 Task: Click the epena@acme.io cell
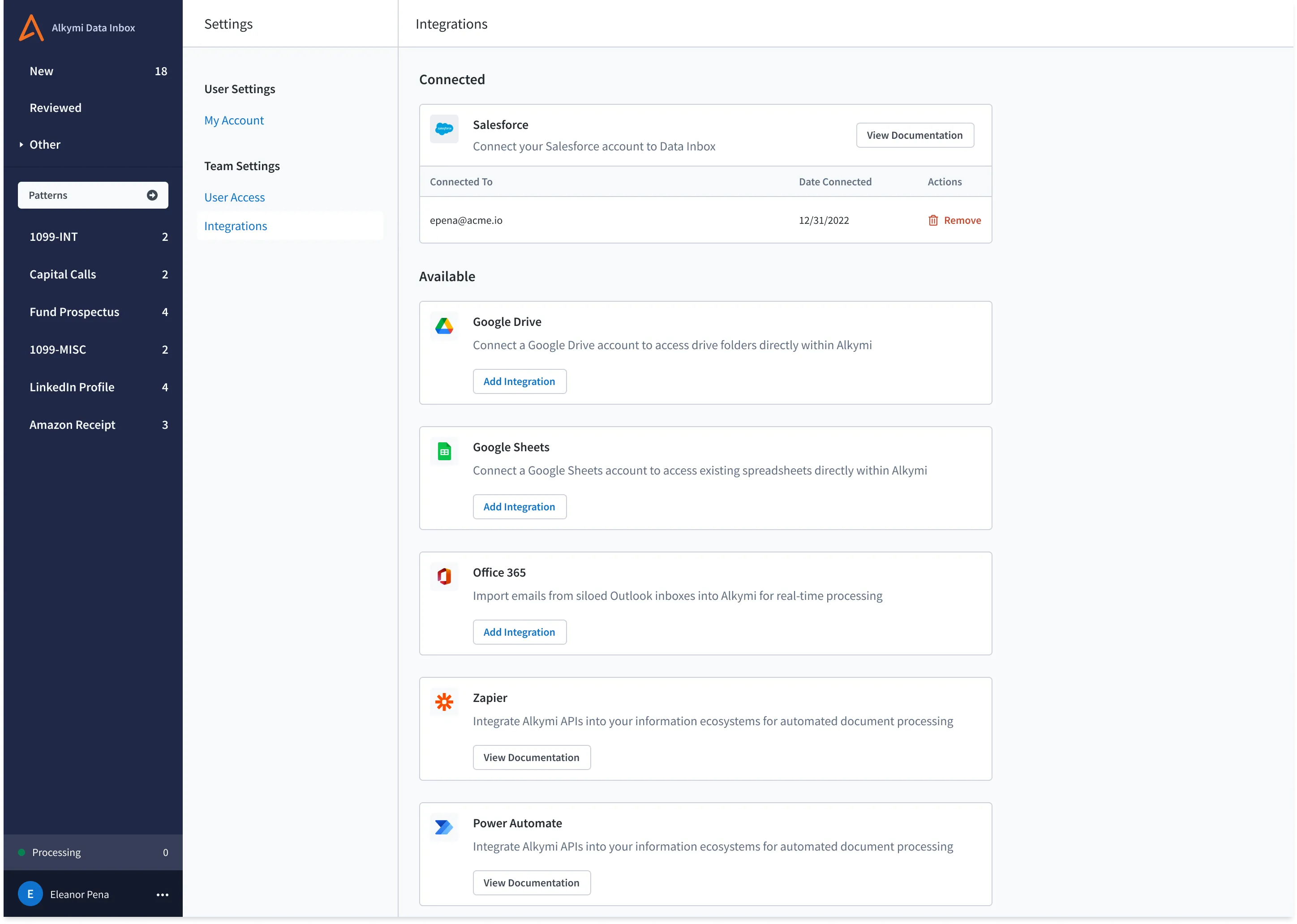(x=465, y=220)
